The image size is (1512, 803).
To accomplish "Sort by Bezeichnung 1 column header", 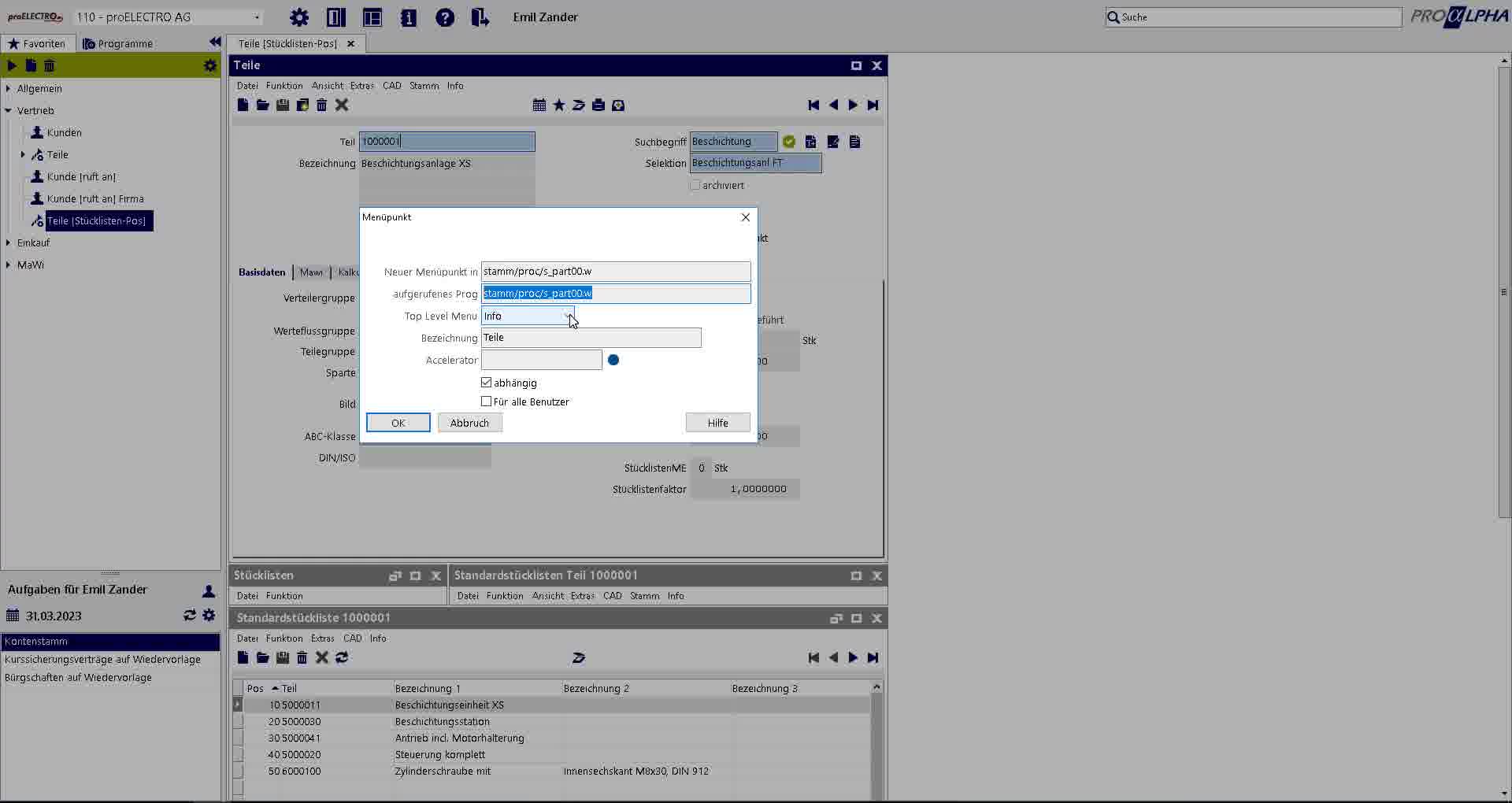I will point(477,688).
